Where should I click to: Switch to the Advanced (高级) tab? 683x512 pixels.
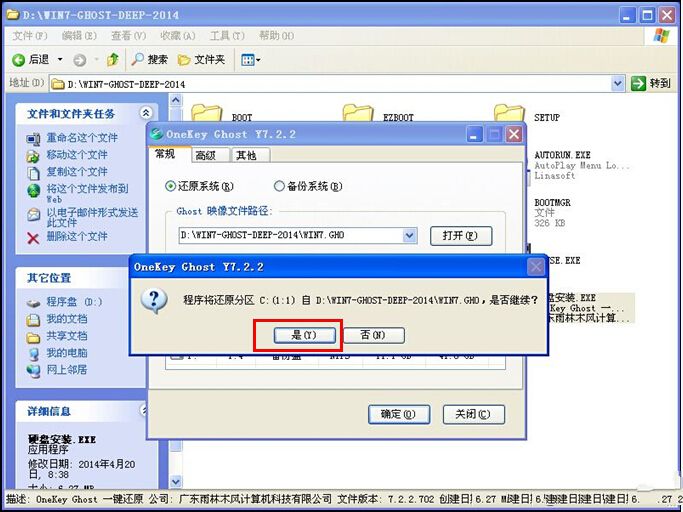(205, 155)
